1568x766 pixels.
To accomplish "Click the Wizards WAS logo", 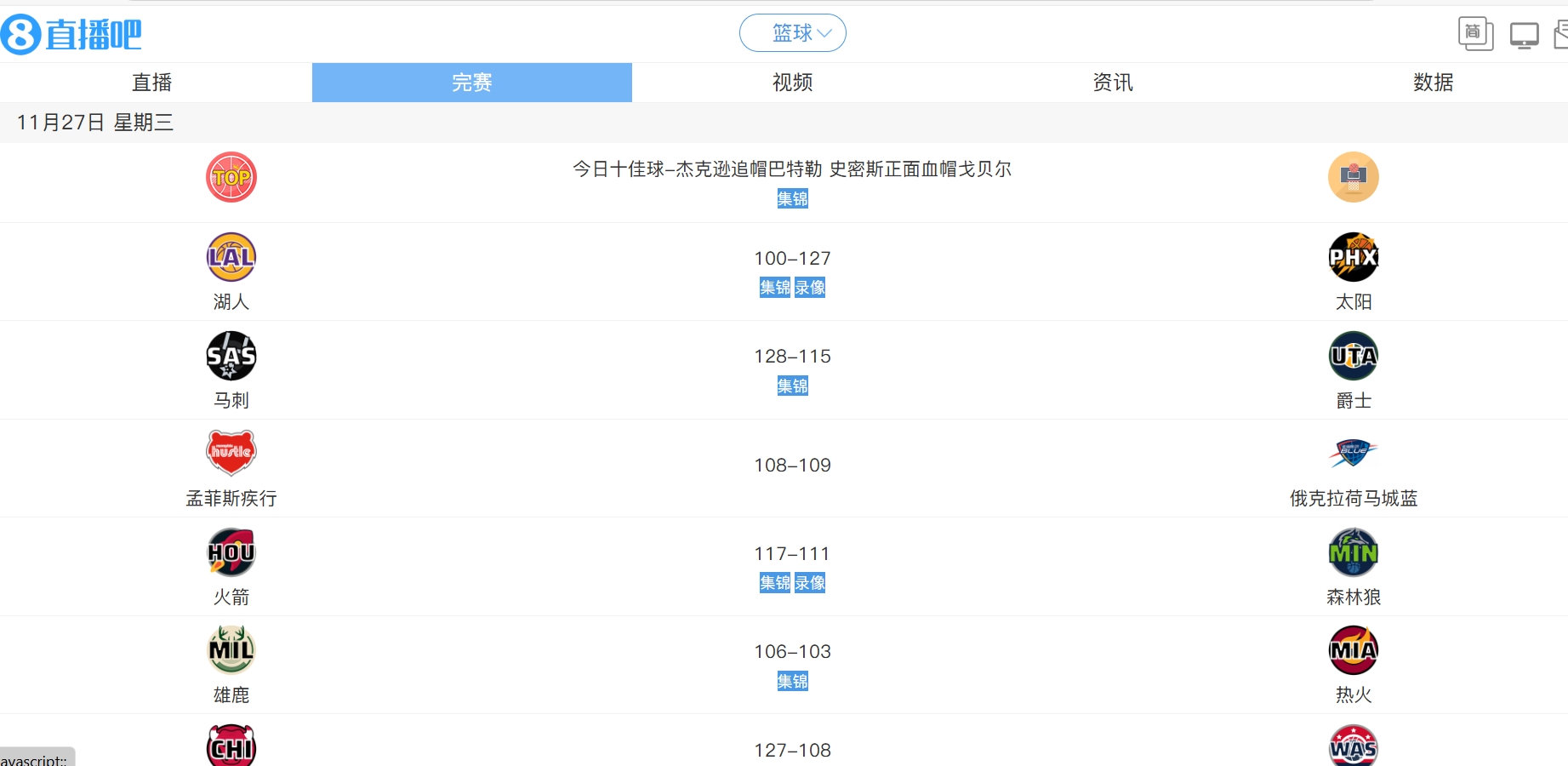I will coord(1354,746).
